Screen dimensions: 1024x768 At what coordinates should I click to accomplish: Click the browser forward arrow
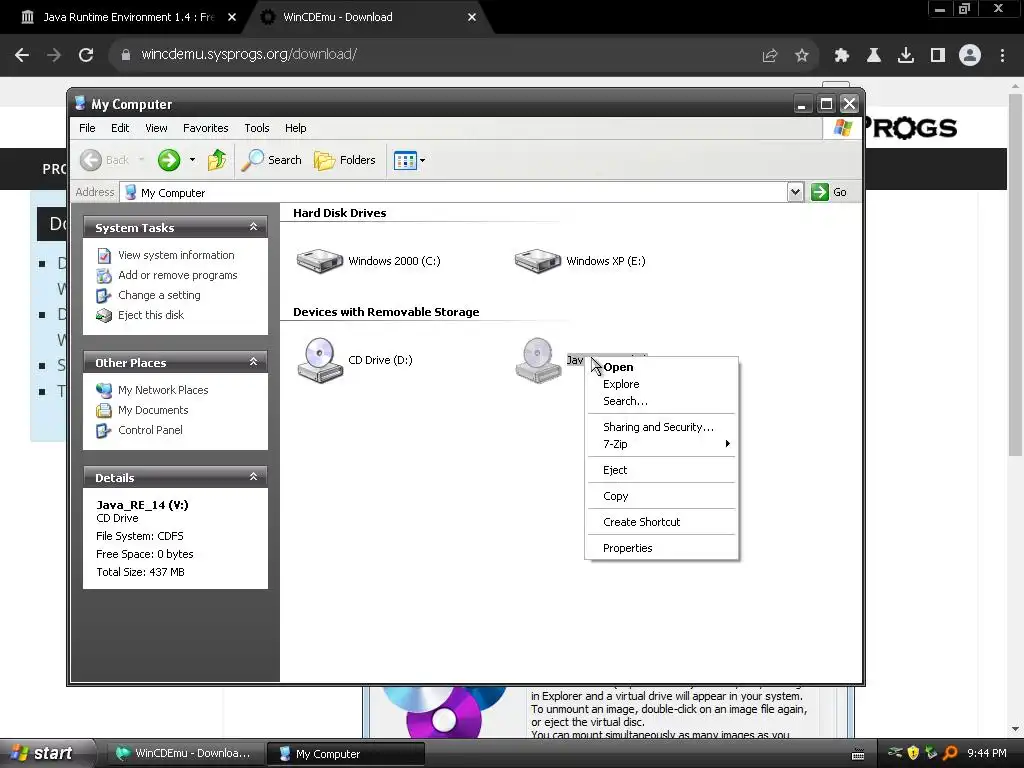point(54,55)
